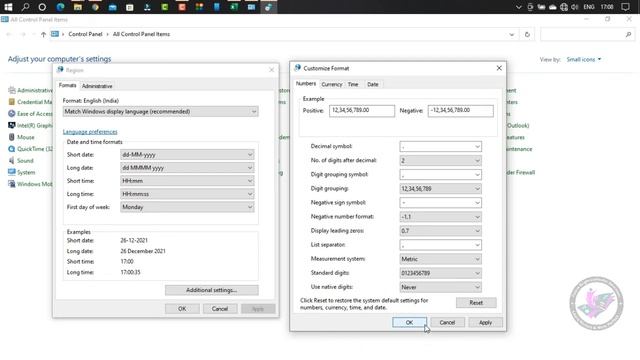Cancel the Customize Format dialog
The image size is (640, 360).
447,322
